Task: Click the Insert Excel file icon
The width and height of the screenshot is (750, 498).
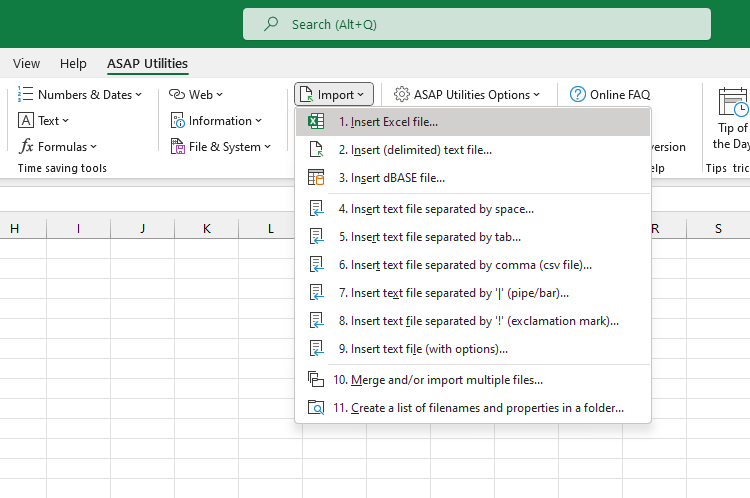Action: [316, 122]
